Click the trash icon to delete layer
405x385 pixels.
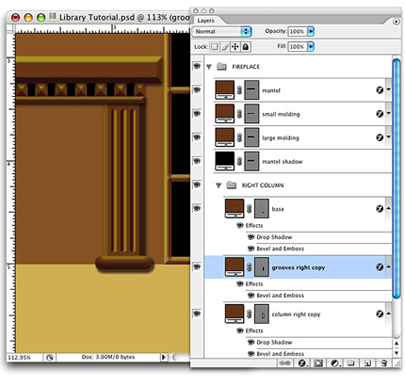[x=384, y=363]
